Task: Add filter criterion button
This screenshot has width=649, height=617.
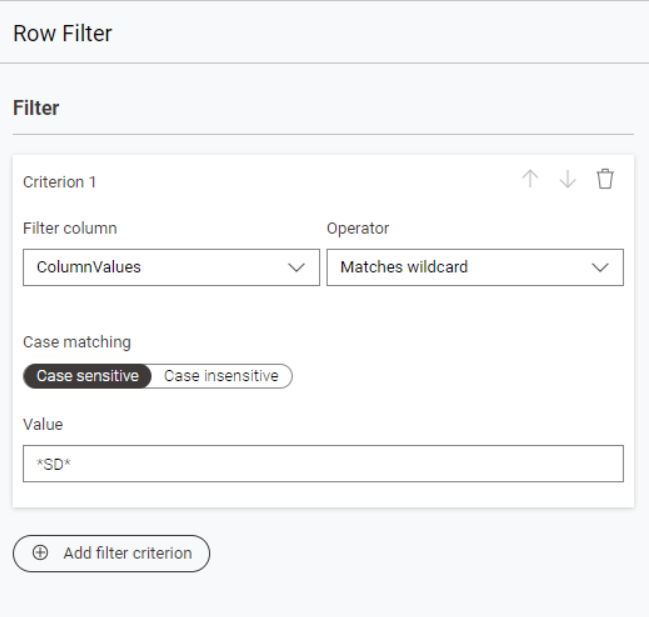Action: (x=111, y=553)
